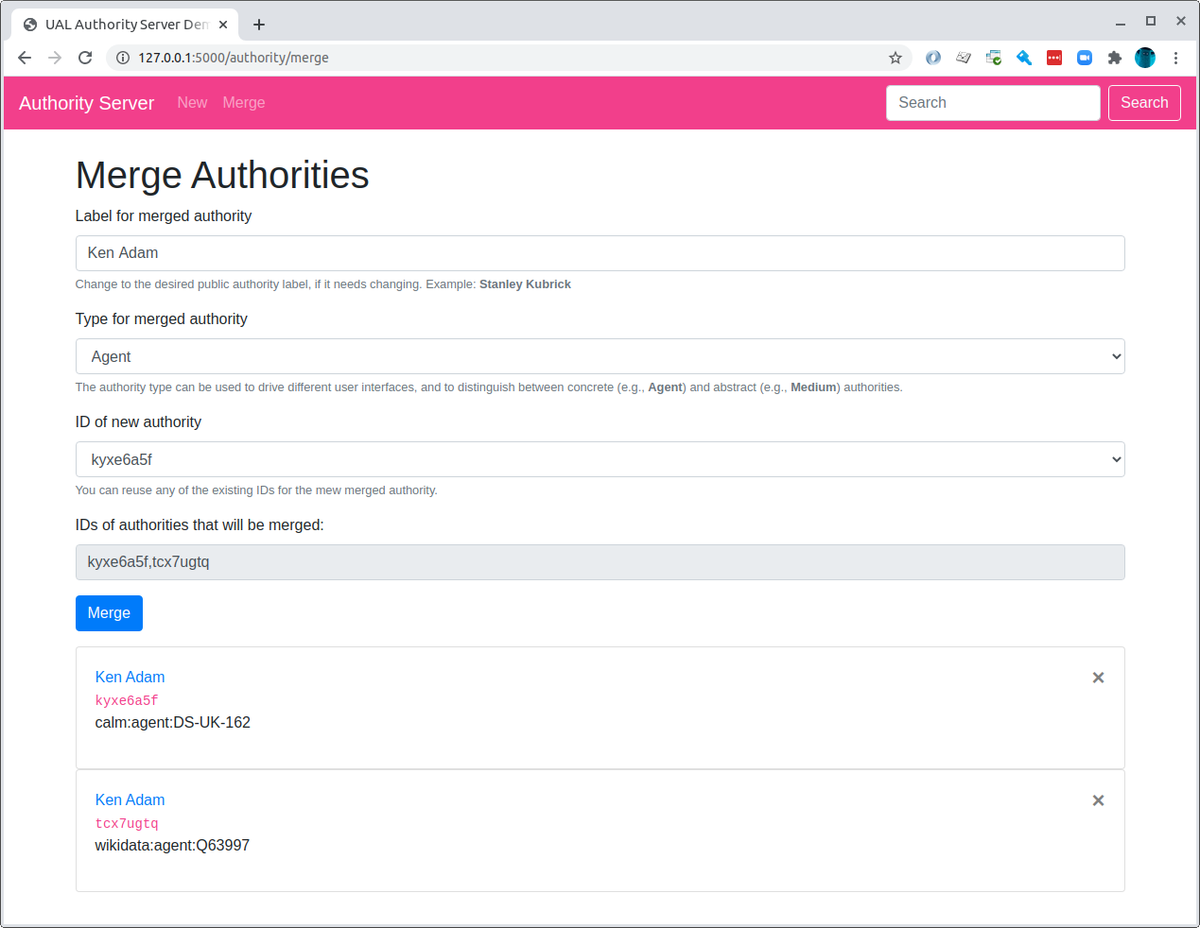Open the browser extensions puzzle piece icon
The height and width of the screenshot is (928, 1200).
[1114, 57]
